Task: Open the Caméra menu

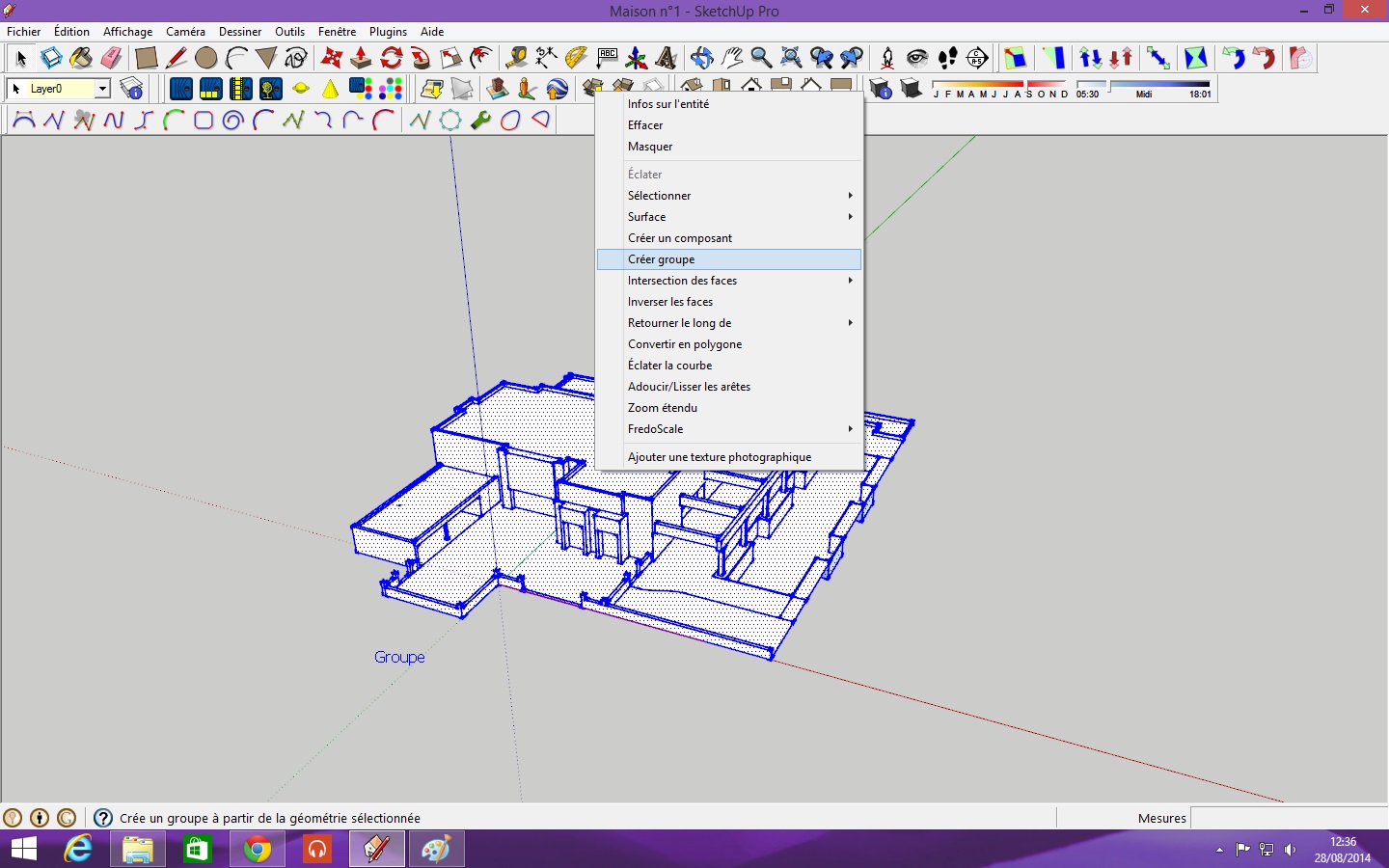Action: [185, 32]
